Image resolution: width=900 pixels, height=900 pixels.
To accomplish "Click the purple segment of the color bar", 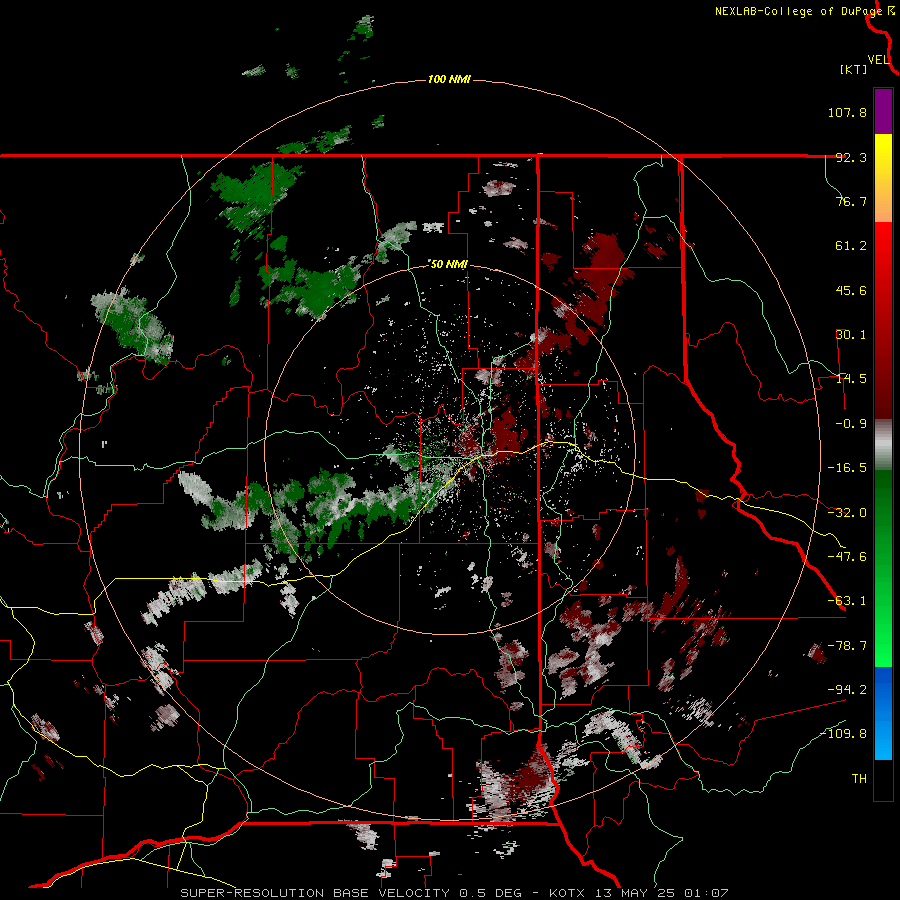I will (x=883, y=111).
